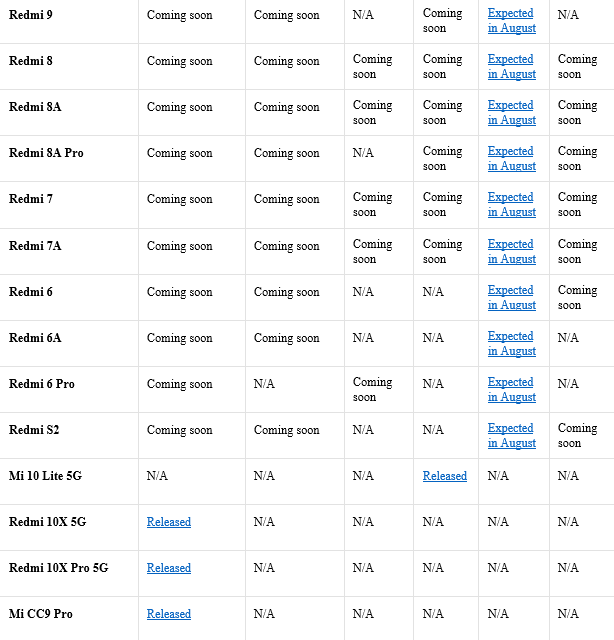This screenshot has height=640, width=614.
Task: Select the Redmi 10X Pro 5G row label
Action: click(x=58, y=568)
